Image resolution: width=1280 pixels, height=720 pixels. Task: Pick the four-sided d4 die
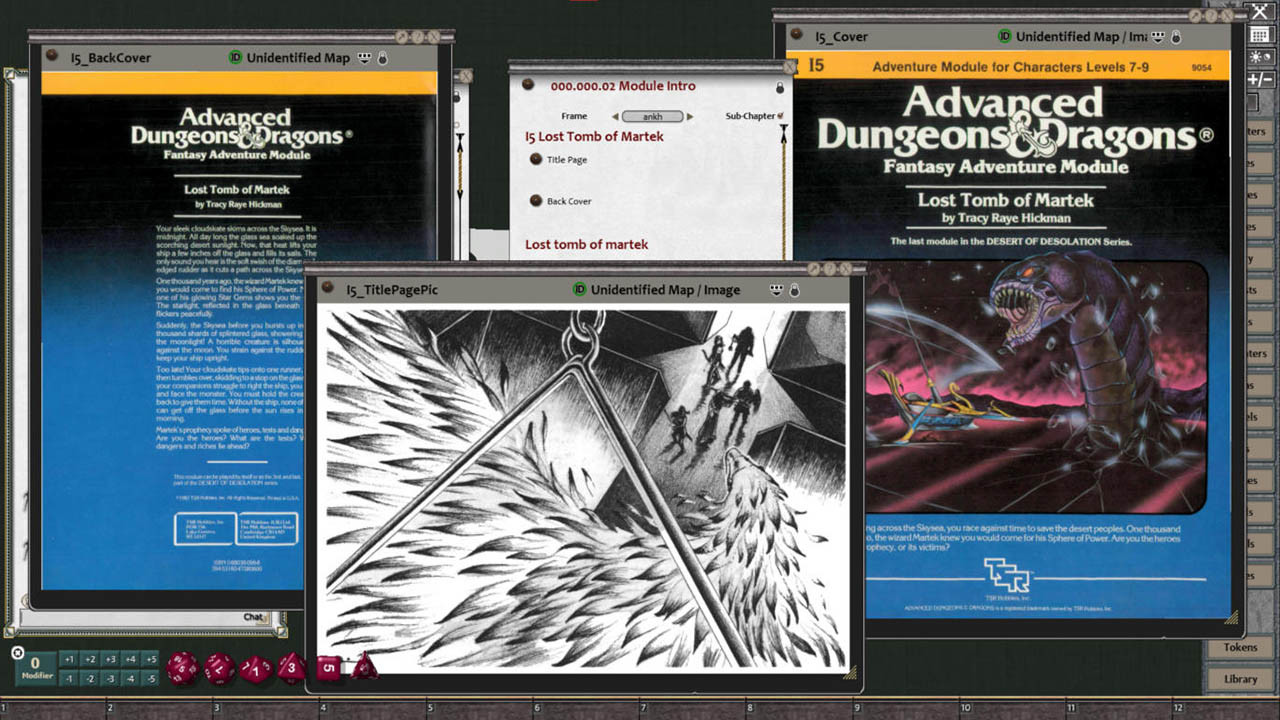[365, 666]
